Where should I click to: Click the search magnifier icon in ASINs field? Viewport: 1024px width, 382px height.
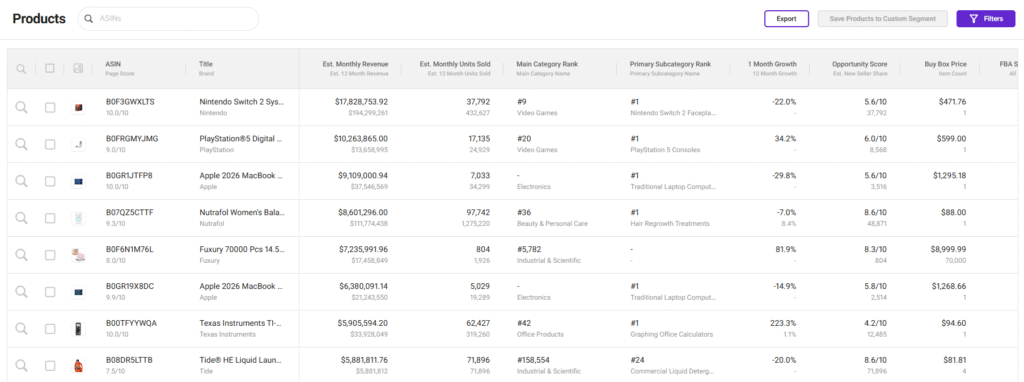pos(89,19)
